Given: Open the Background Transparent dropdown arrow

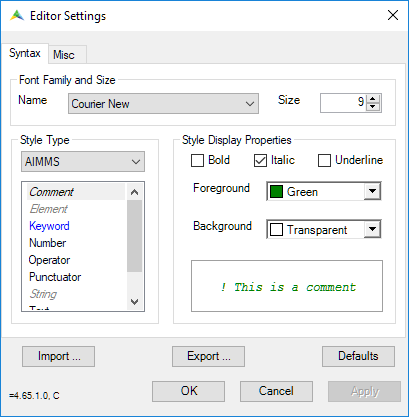Looking at the screenshot, I should (x=372, y=229).
